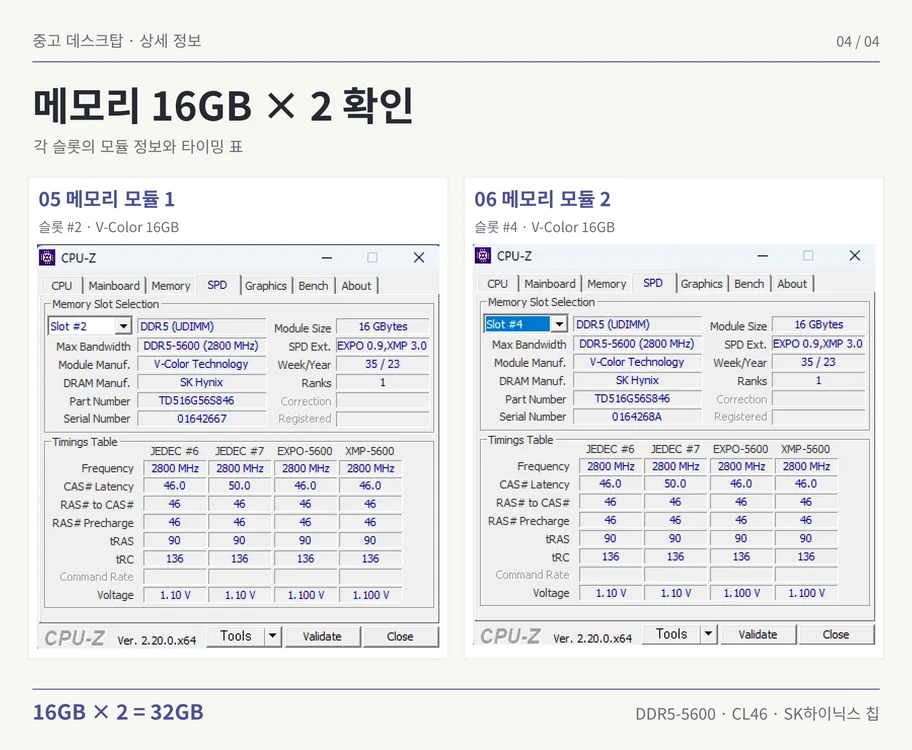Click JEDEC #6 tRAS value 90 in right window
Image resolution: width=912 pixels, height=750 pixels.
[610, 538]
